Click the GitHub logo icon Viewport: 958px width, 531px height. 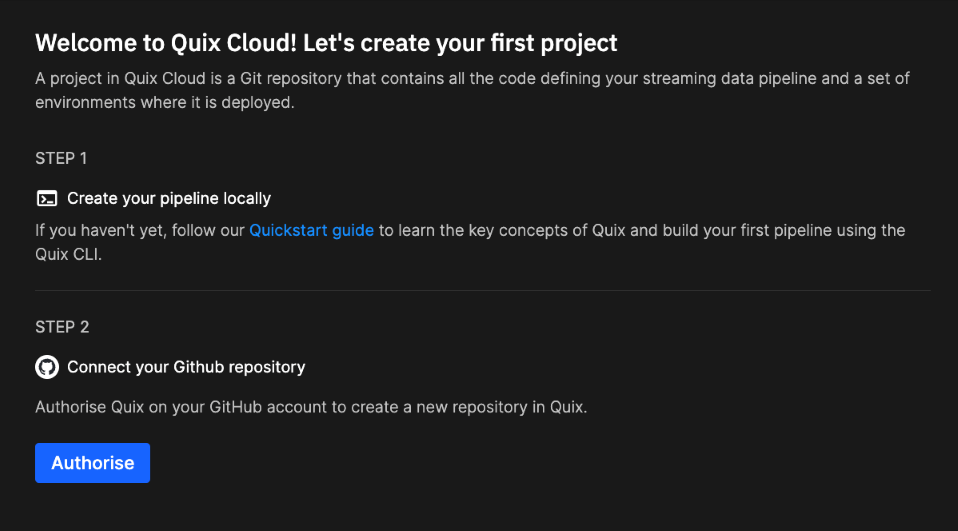[46, 367]
